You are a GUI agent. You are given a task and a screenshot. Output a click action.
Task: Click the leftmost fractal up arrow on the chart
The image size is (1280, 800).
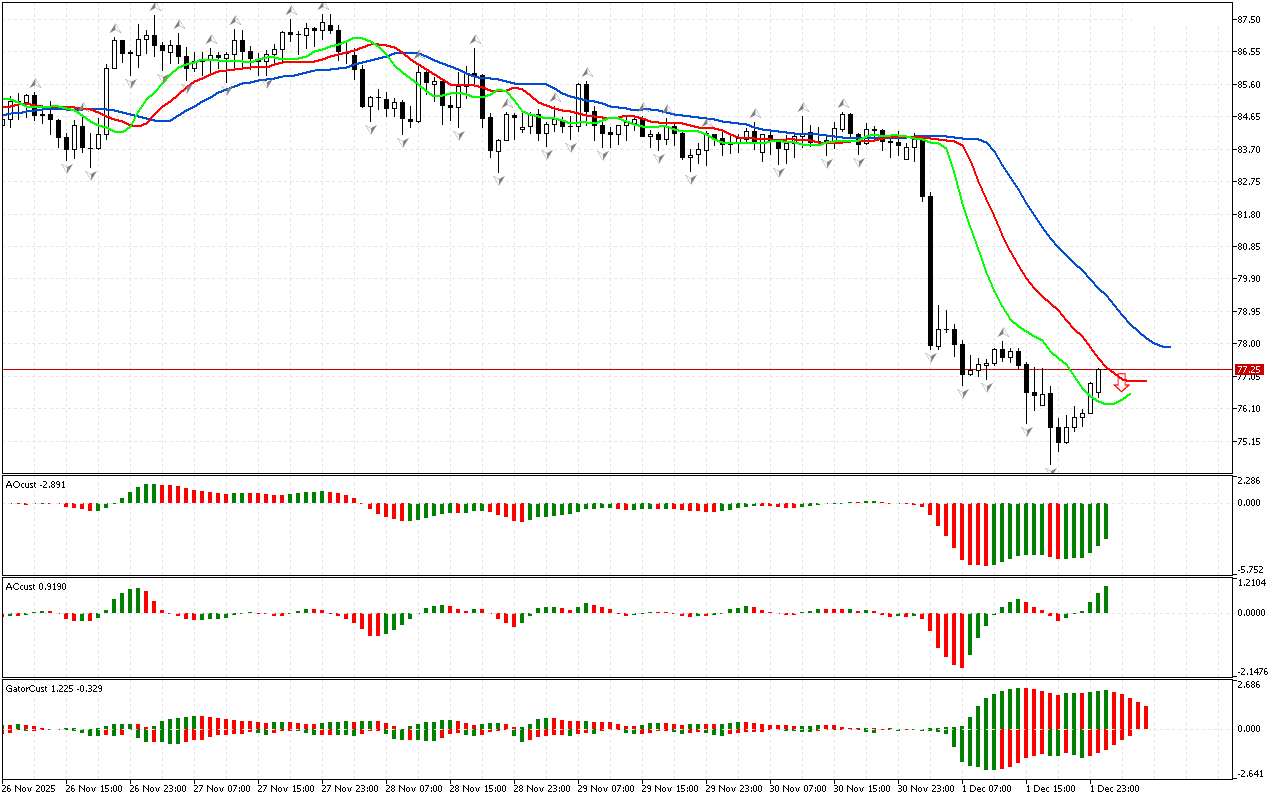pyautogui.click(x=35, y=84)
